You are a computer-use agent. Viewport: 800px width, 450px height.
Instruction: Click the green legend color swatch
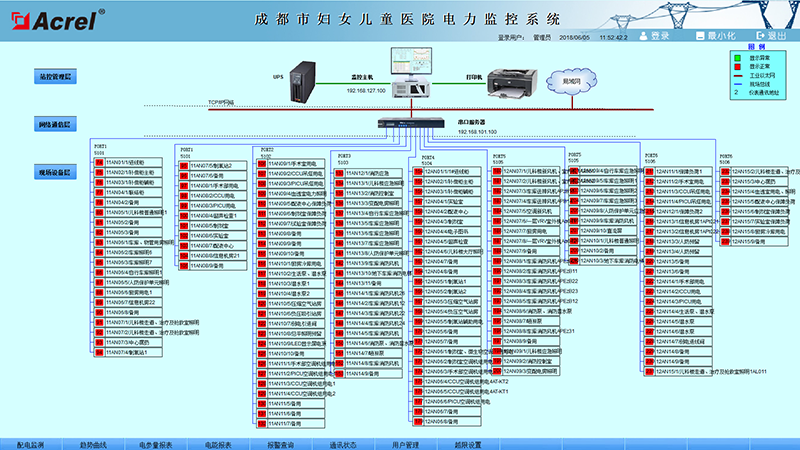(x=737, y=58)
